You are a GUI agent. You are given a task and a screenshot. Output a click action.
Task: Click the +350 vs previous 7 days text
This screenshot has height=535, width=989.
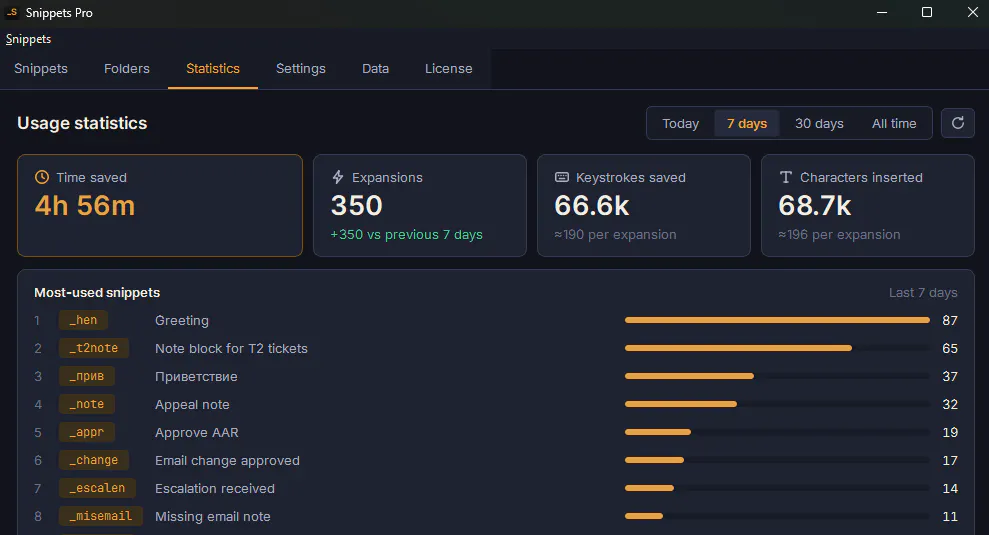coord(406,235)
